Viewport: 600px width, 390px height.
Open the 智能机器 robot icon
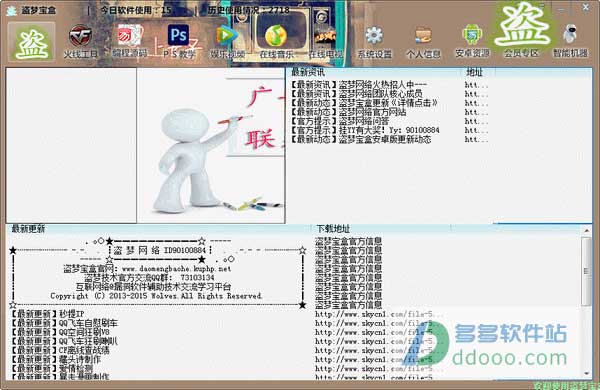coord(570,42)
